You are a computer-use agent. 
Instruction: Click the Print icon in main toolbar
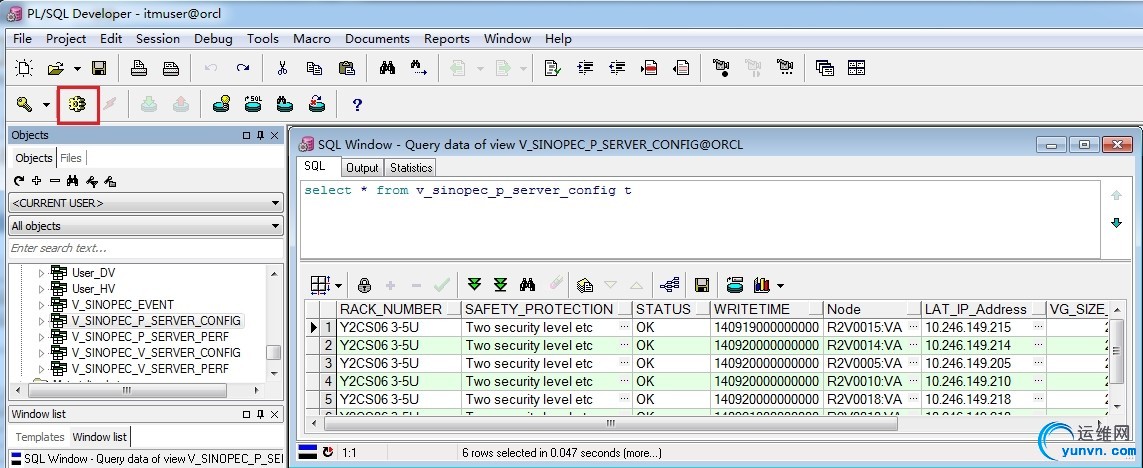pyautogui.click(x=139, y=69)
